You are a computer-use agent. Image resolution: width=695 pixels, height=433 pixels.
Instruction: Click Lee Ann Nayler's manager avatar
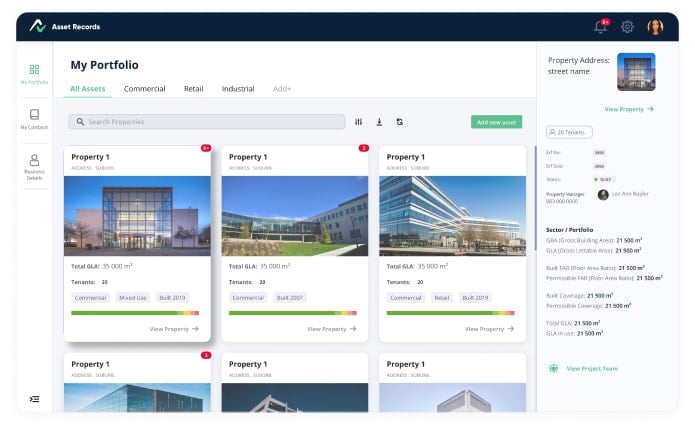[x=603, y=195]
